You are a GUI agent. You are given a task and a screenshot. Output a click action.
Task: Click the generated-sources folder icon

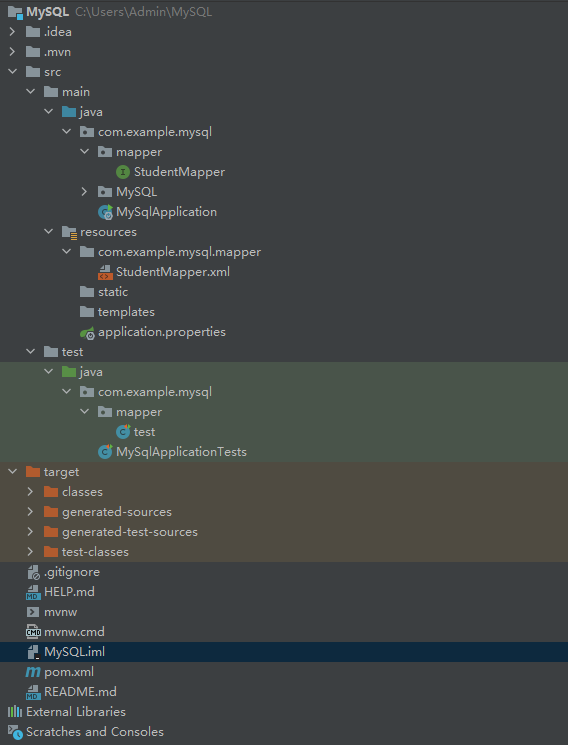[x=51, y=512]
